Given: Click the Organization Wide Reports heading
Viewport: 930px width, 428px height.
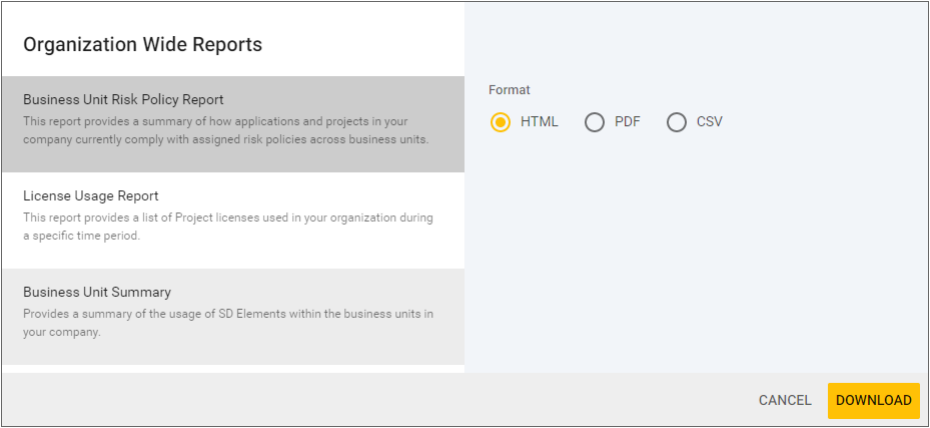Looking at the screenshot, I should (x=142, y=44).
